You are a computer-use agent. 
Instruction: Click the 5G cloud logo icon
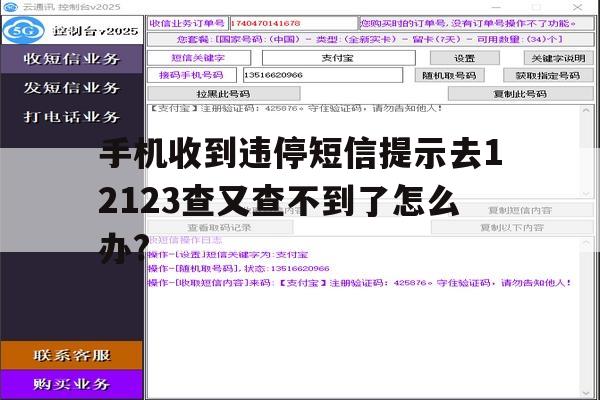point(23,30)
